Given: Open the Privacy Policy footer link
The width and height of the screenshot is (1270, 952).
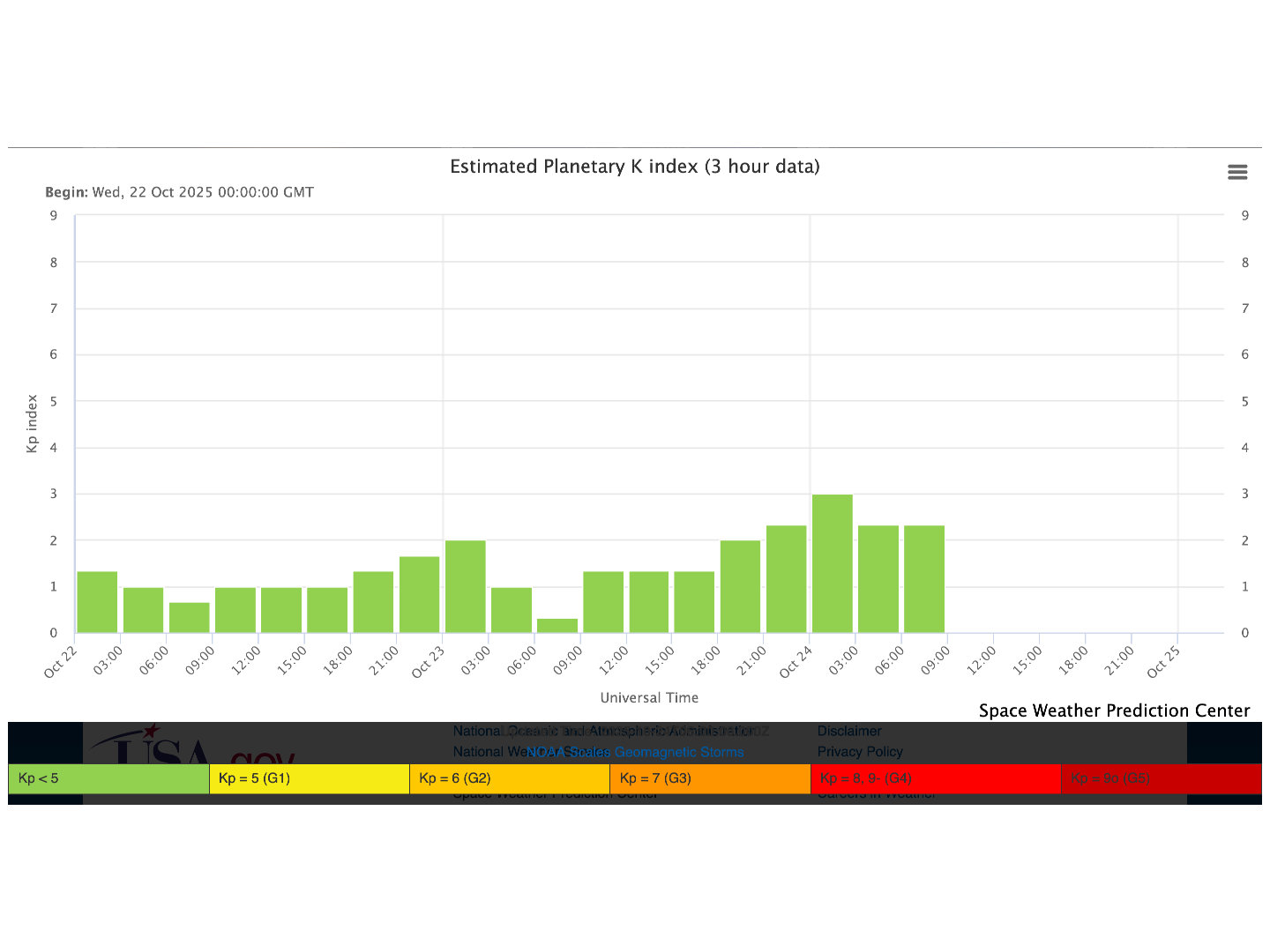Looking at the screenshot, I should [860, 752].
